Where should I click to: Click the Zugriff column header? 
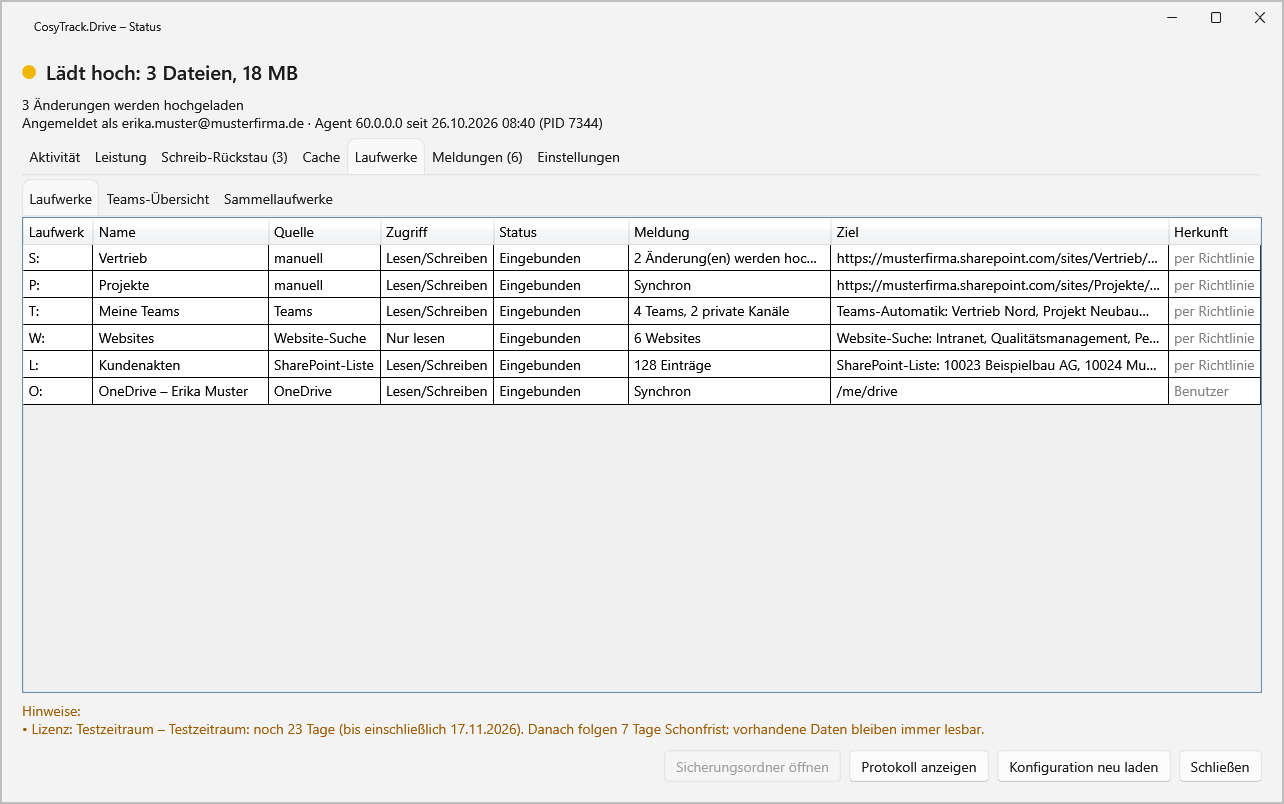(x=437, y=232)
